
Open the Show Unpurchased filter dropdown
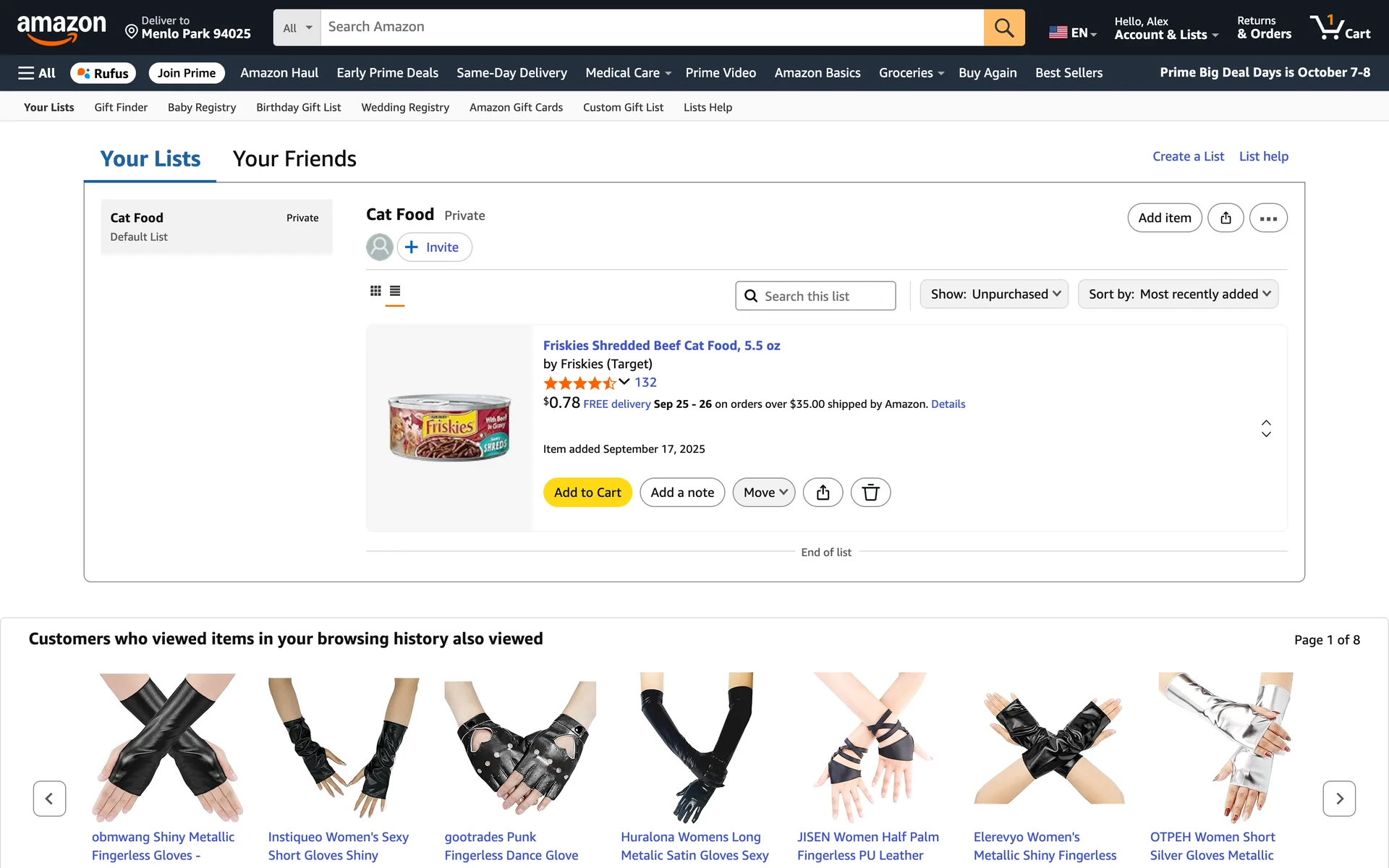(x=994, y=294)
